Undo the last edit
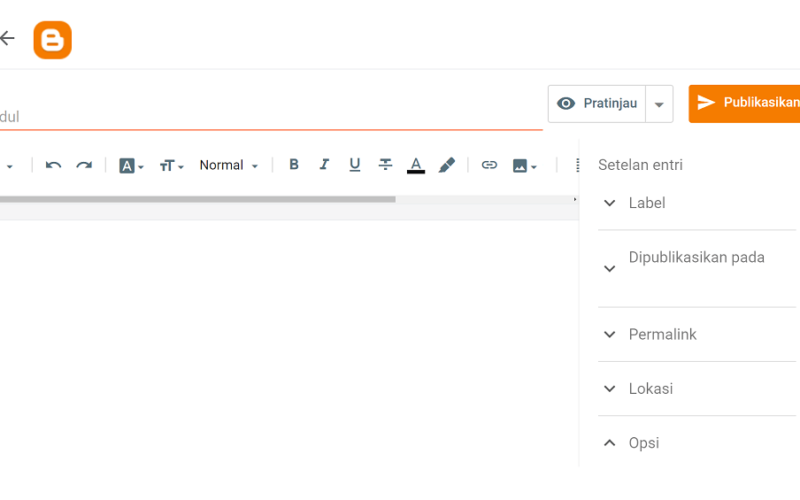This screenshot has height=500, width=800. 53,165
